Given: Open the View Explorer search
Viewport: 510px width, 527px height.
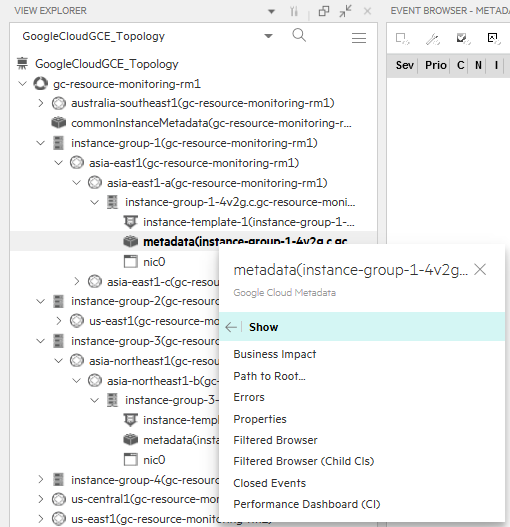Looking at the screenshot, I should point(299,35).
